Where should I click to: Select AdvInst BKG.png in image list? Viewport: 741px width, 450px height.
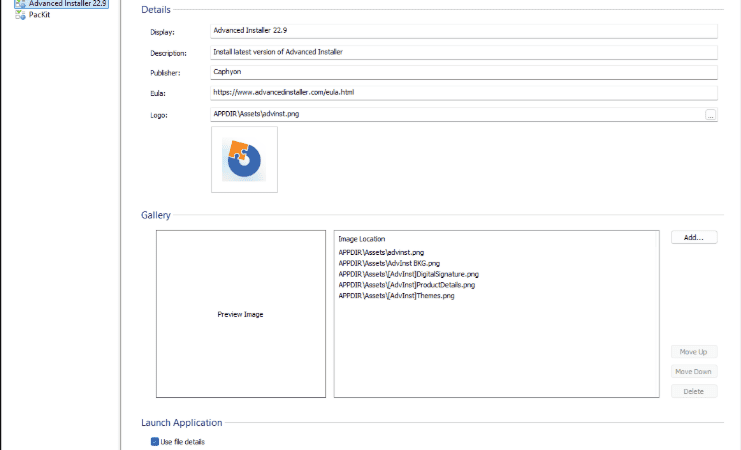[x=389, y=263]
